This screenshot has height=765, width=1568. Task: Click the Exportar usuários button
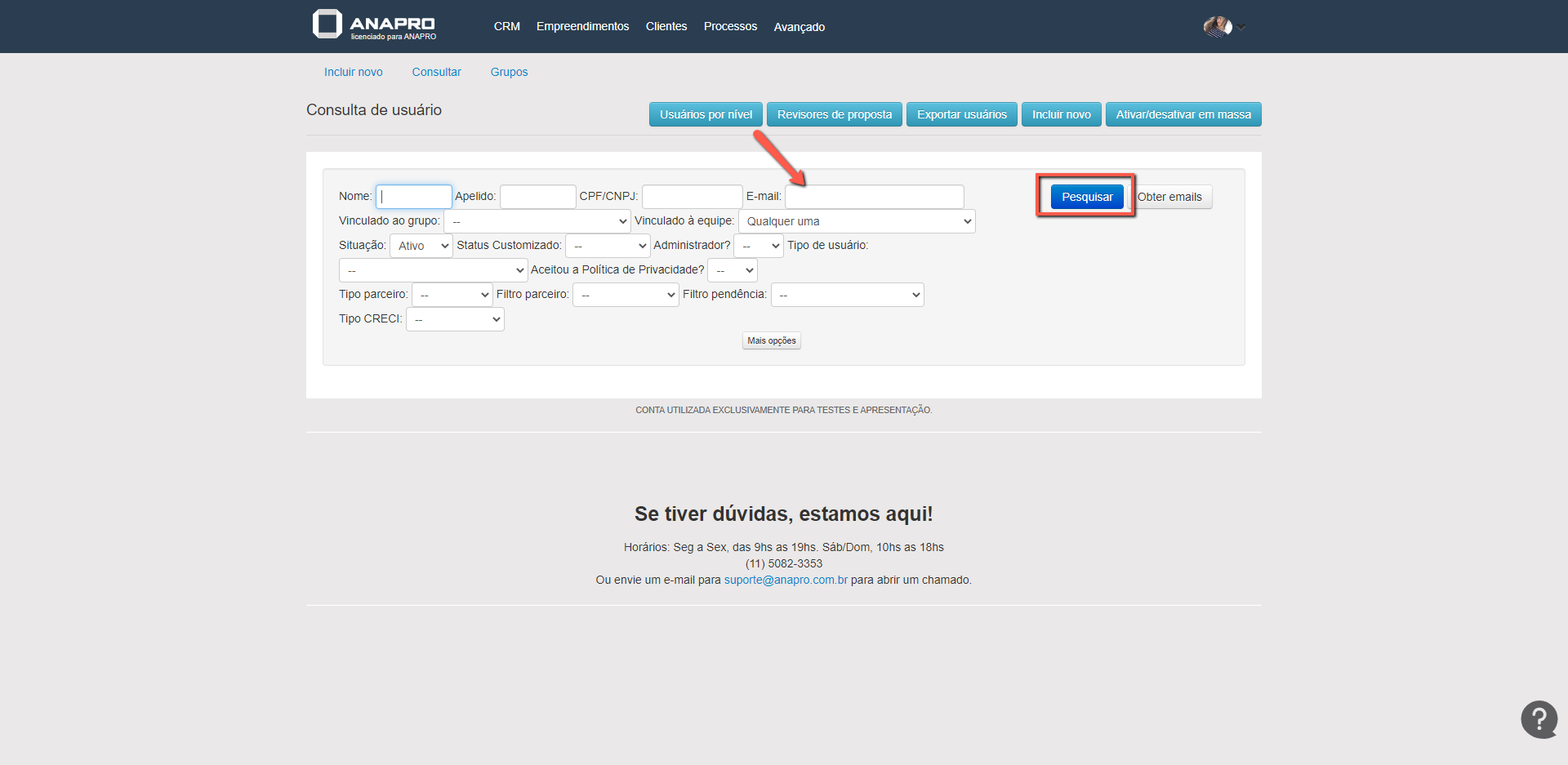click(x=961, y=114)
